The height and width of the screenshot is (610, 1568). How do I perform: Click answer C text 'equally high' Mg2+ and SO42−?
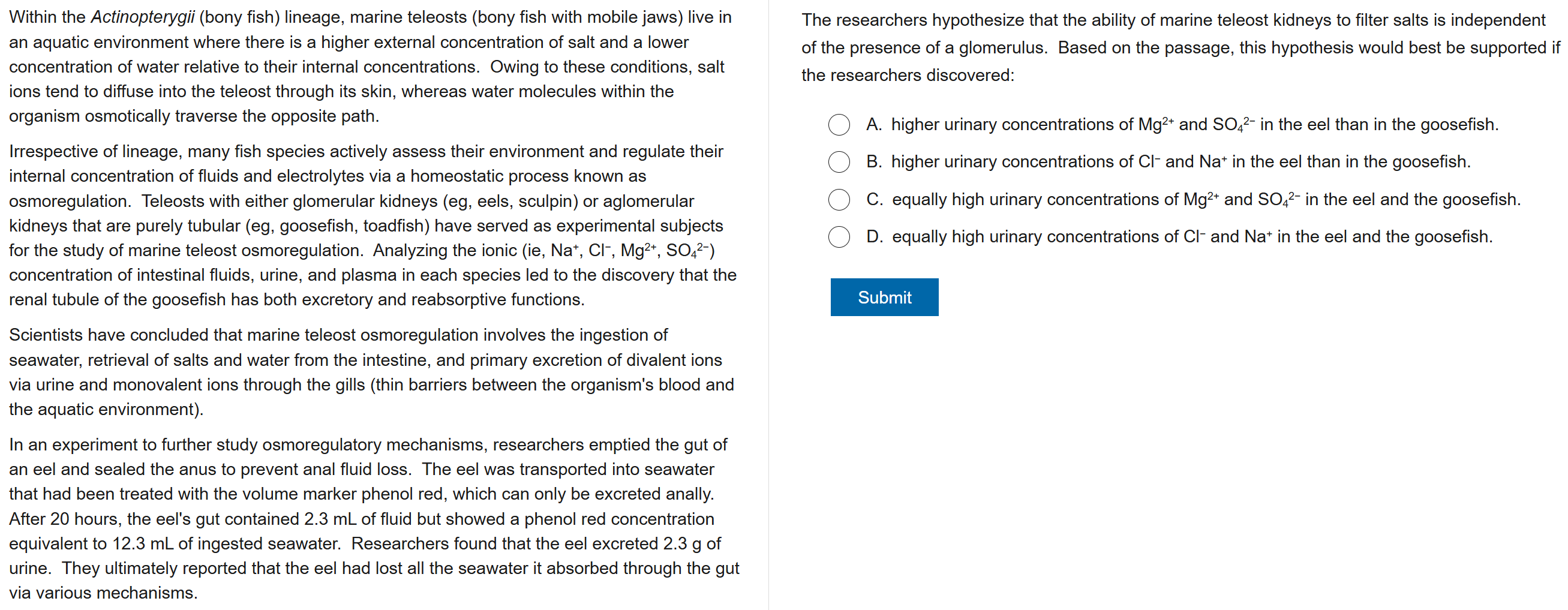[x=1205, y=200]
